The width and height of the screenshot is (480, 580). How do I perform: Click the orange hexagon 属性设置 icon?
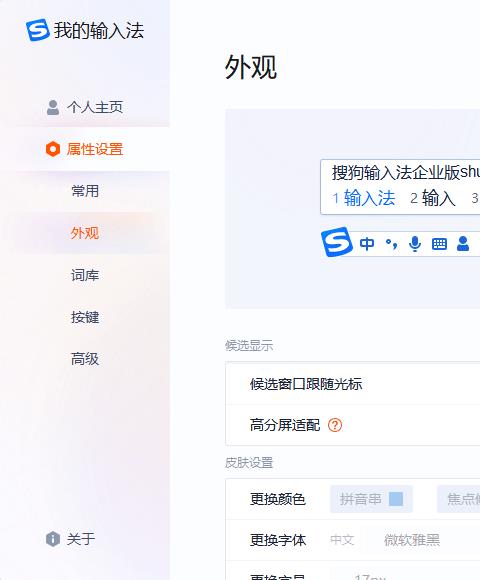click(x=53, y=149)
